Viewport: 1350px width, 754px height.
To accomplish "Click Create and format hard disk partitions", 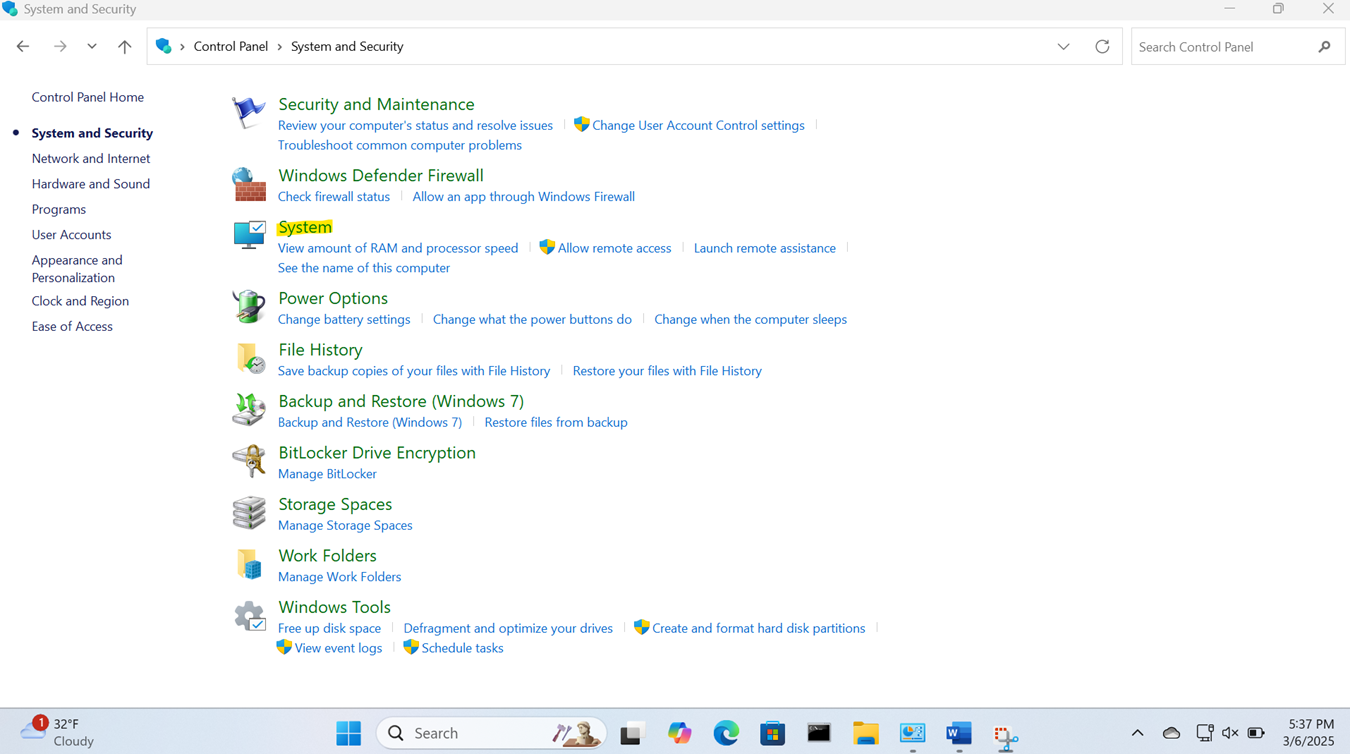I will pyautogui.click(x=759, y=628).
